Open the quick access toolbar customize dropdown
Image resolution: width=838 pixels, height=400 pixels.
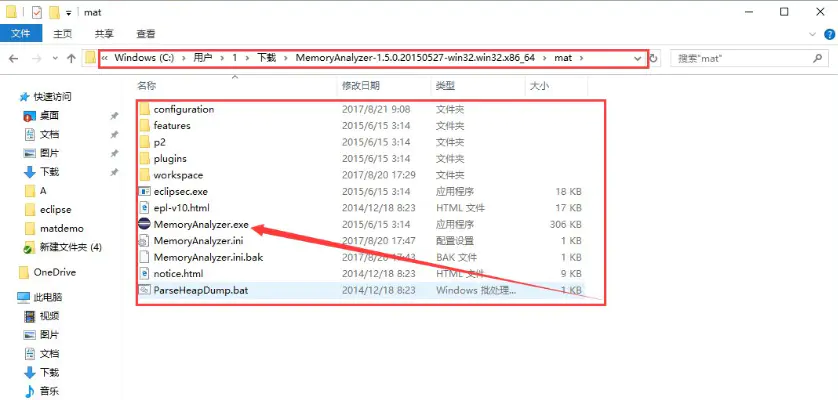coord(69,12)
